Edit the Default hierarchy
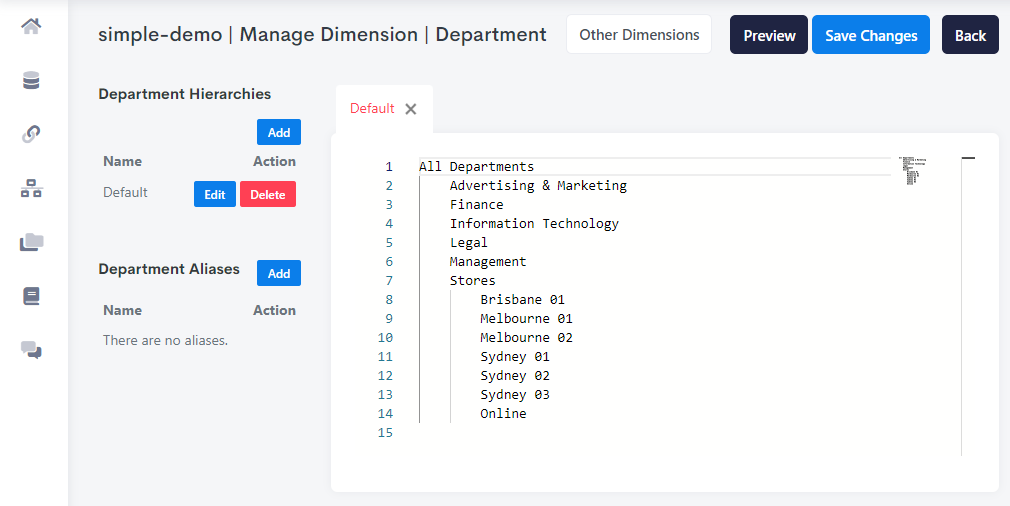Image resolution: width=1010 pixels, height=506 pixels. coord(214,194)
